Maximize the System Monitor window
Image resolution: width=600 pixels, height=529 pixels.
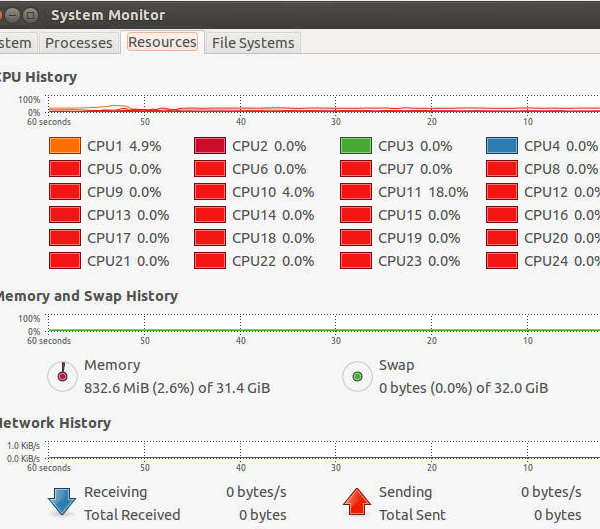31,15
